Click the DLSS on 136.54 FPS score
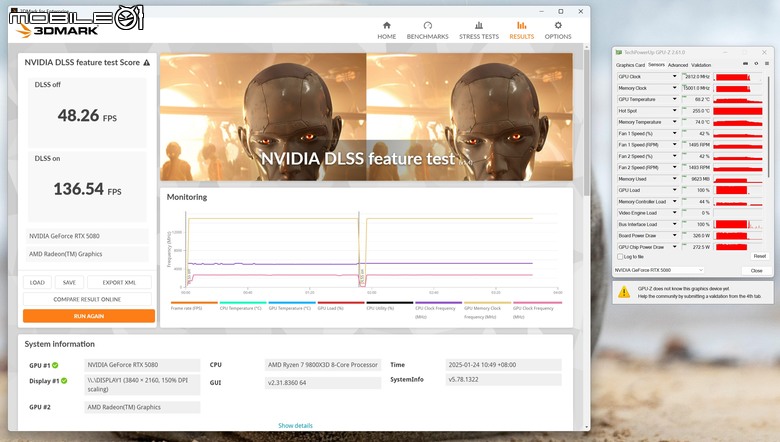 click(87, 189)
